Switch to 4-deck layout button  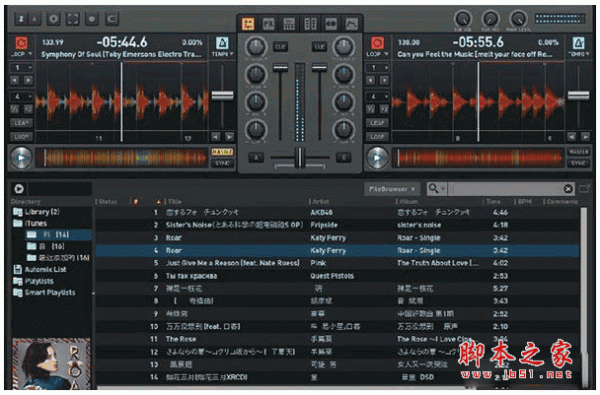(x=34, y=19)
